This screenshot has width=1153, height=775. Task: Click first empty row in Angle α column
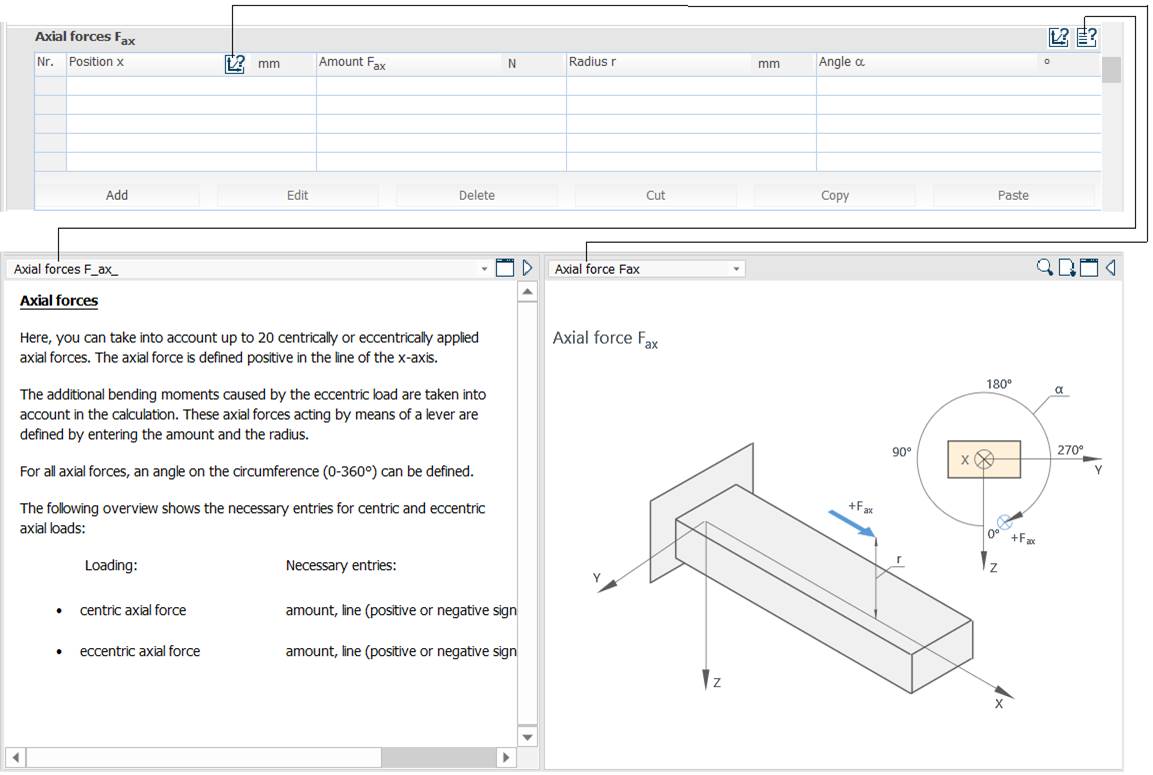click(x=959, y=85)
